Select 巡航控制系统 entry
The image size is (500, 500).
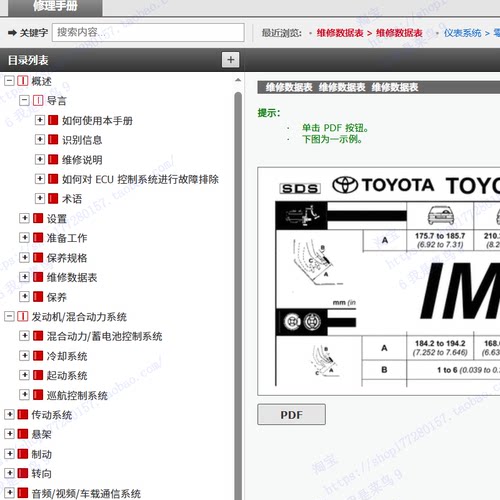[77, 396]
